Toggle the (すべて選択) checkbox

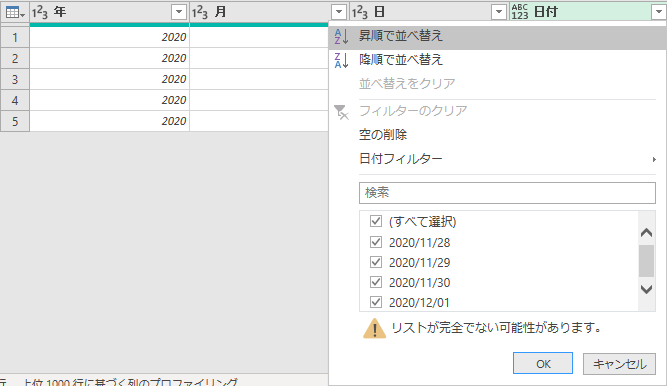click(376, 221)
